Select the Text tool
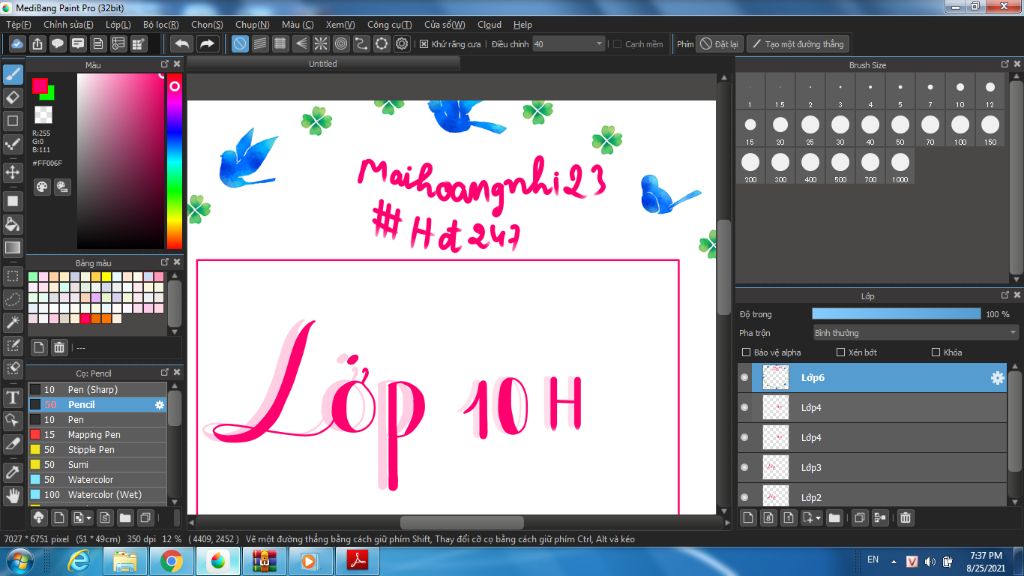 tap(12, 397)
